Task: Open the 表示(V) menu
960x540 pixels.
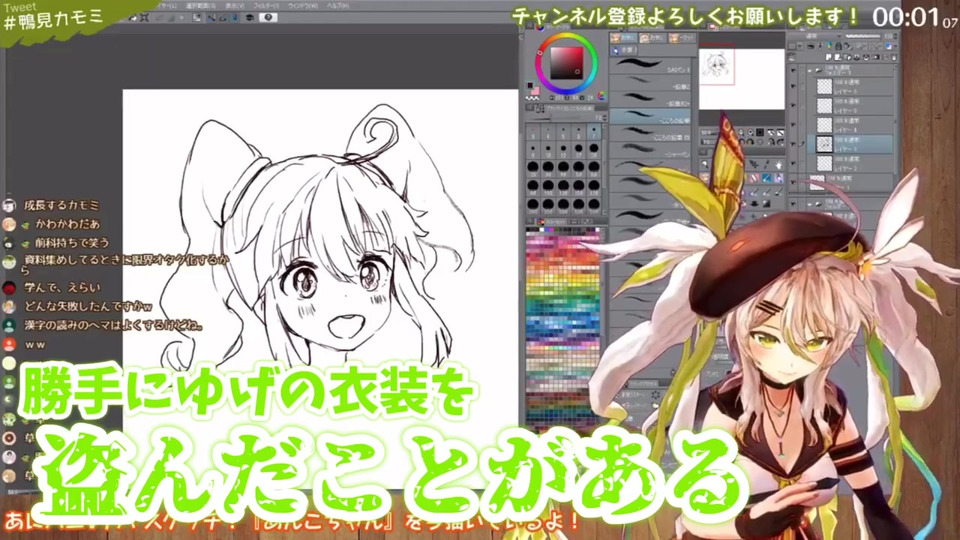Action: [233, 6]
